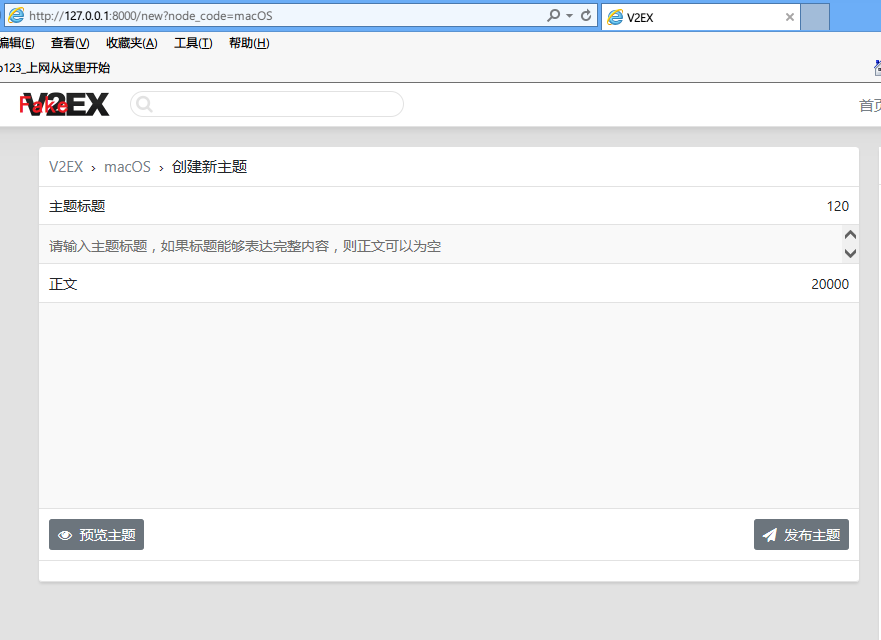The width and height of the screenshot is (881, 640).
Task: Click the URL text in the address bar
Action: click(151, 16)
